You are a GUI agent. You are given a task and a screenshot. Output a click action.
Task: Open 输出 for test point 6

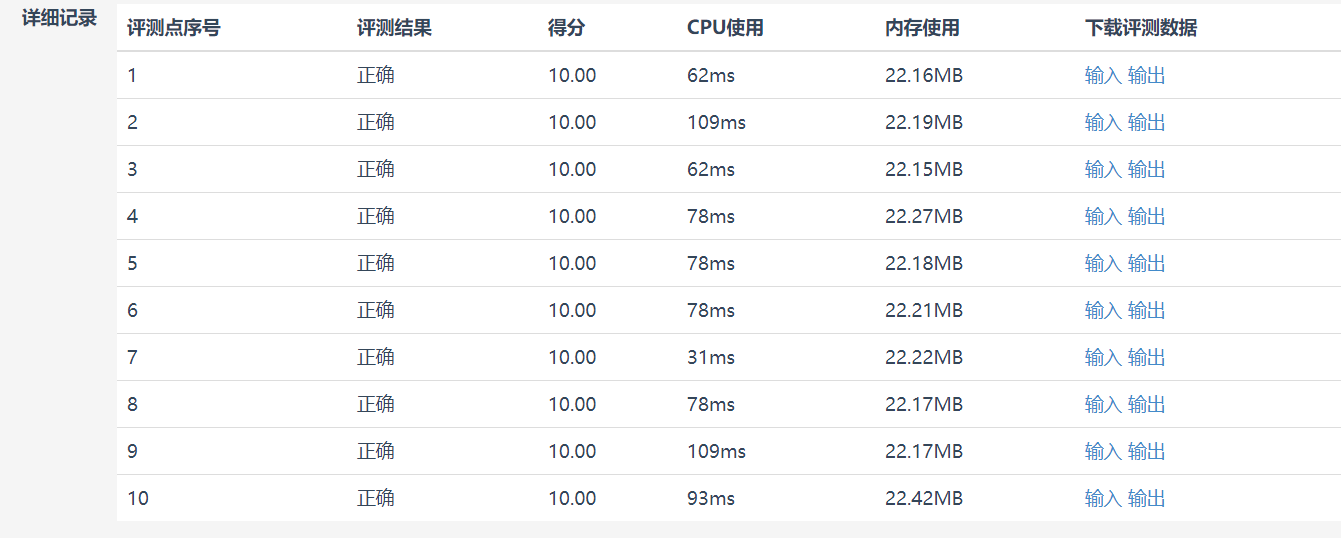coord(1147,311)
